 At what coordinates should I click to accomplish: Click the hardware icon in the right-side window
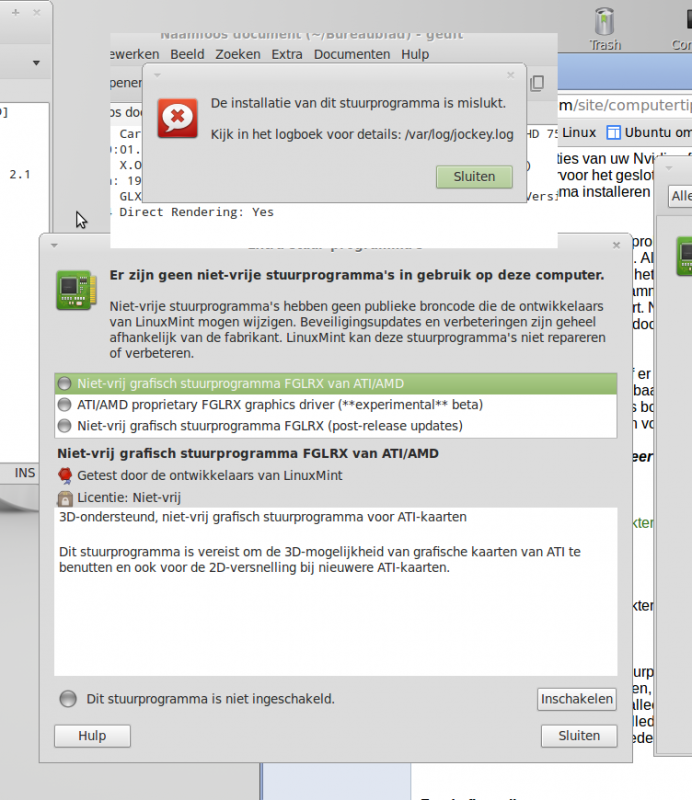pos(684,257)
